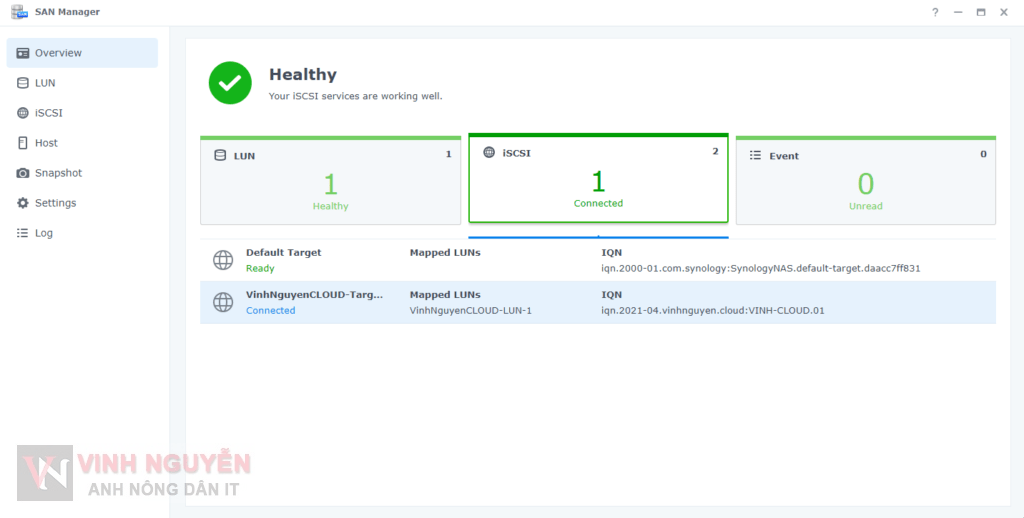
Task: Click the VinhNguyenCLOUD target globe icon
Action: [x=223, y=302]
